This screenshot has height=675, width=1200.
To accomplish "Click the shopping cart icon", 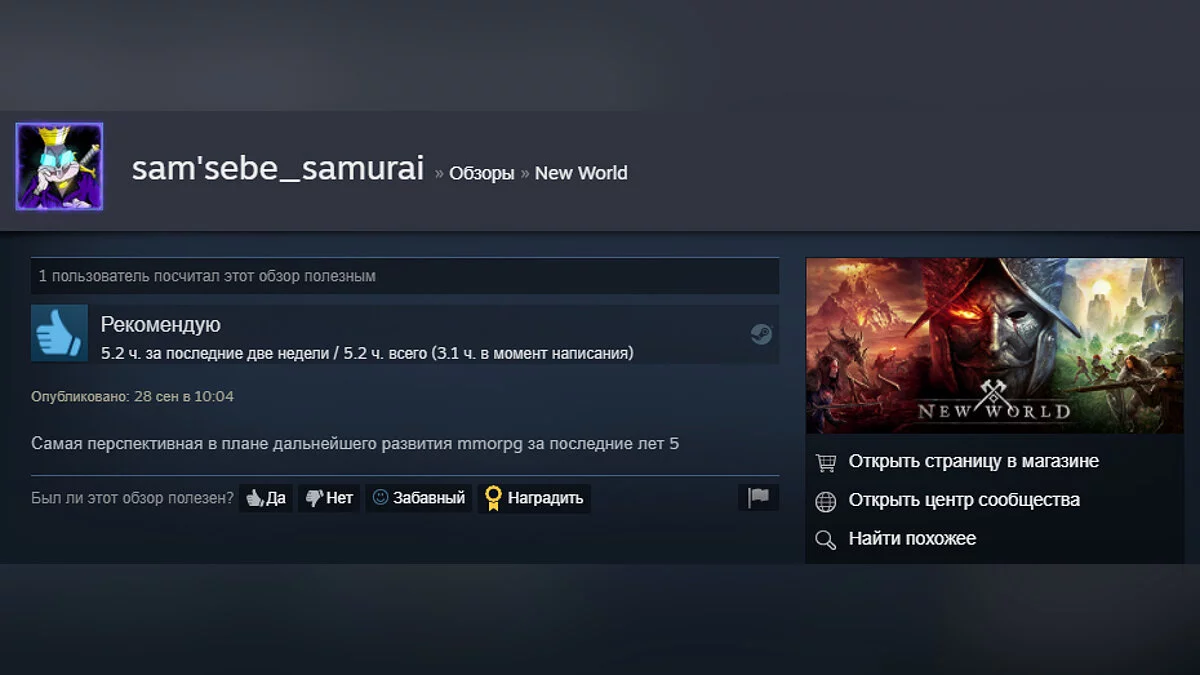I will (825, 462).
